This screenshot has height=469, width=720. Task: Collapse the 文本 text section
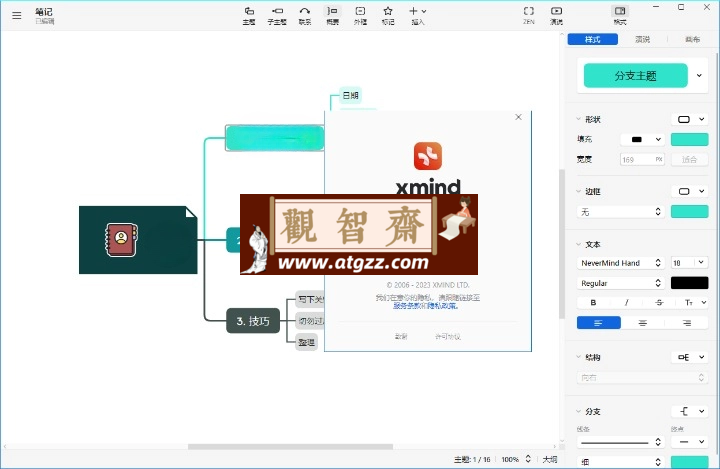(x=579, y=244)
